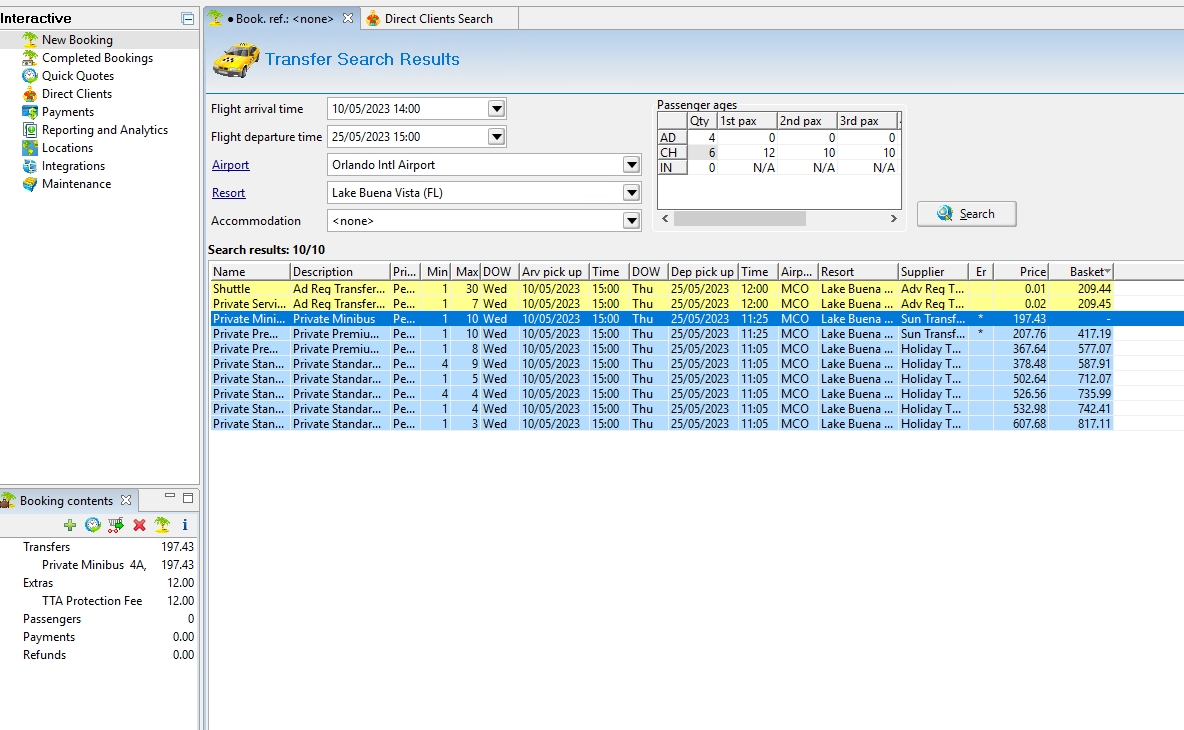Switch to Direct Clients Search tab
1184x730 pixels.
click(x=438, y=18)
